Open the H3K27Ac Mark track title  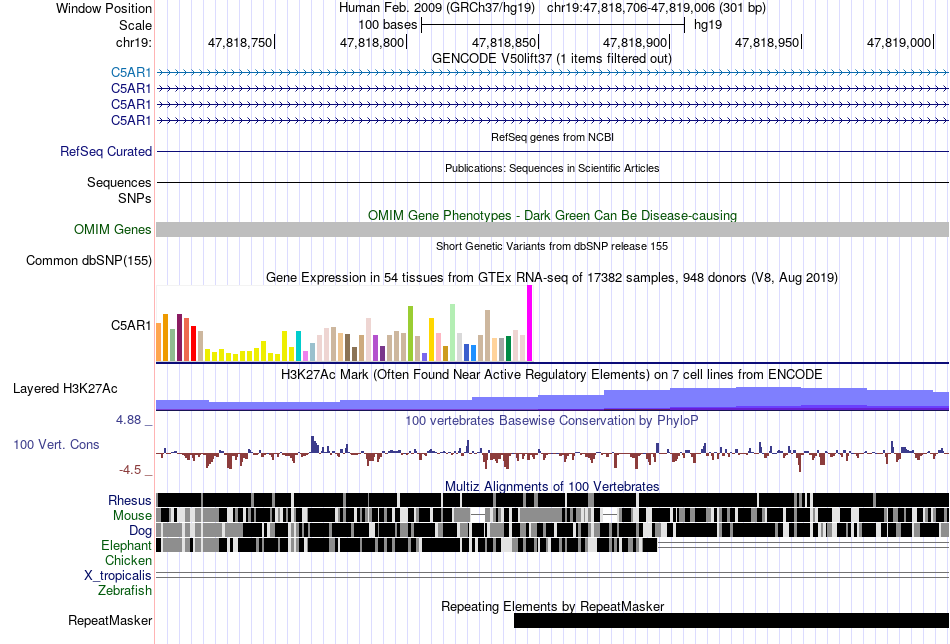(x=552, y=375)
